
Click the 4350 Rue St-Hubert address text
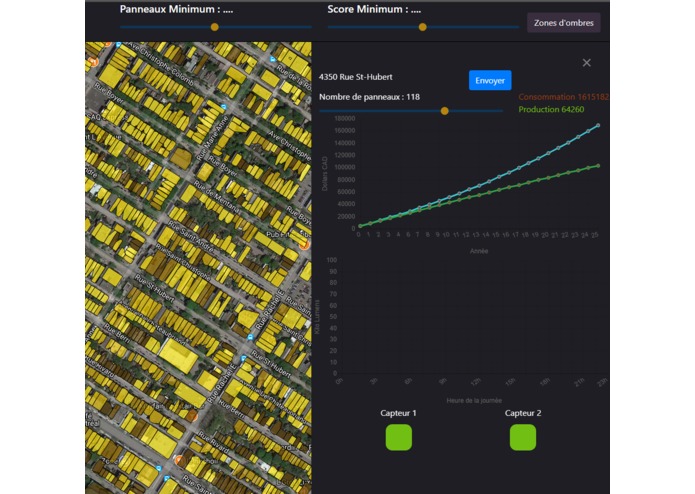(355, 77)
